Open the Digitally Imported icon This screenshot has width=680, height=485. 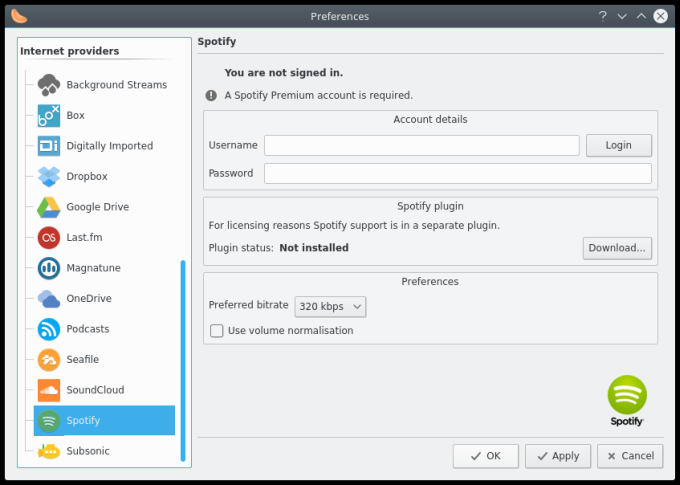coord(49,146)
